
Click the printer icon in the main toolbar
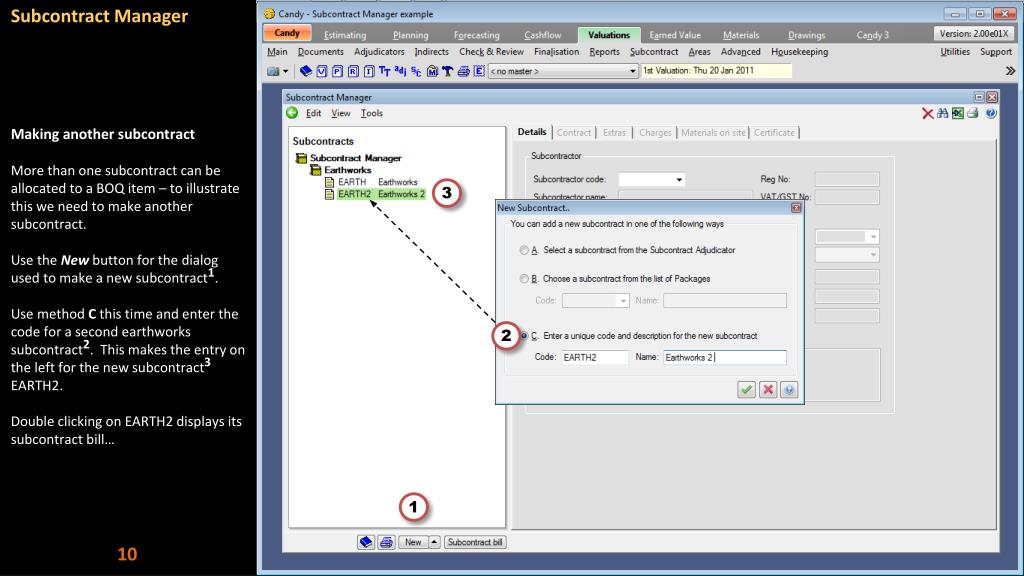(x=463, y=71)
